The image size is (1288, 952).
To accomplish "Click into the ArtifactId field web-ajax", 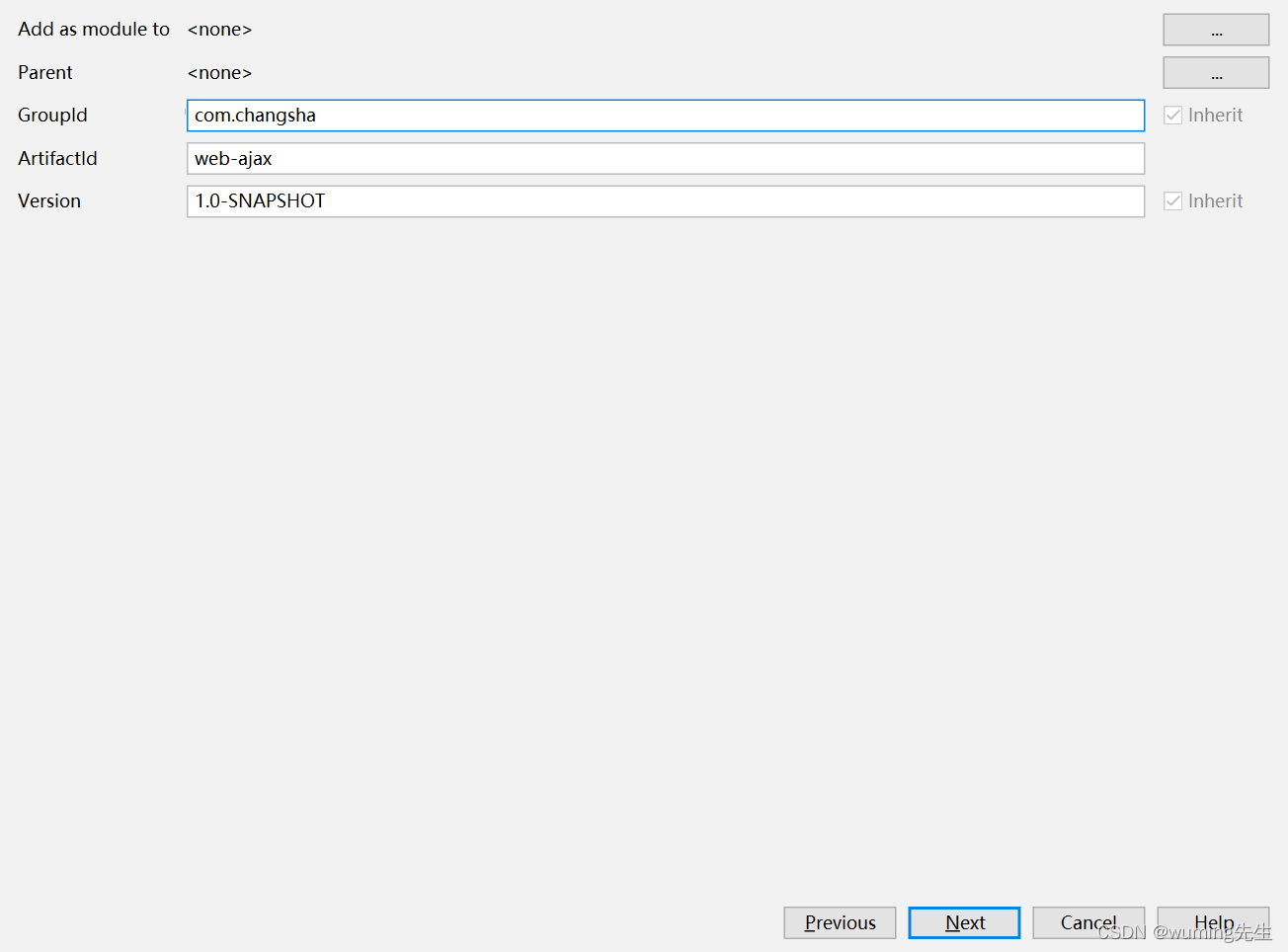I will [x=666, y=158].
